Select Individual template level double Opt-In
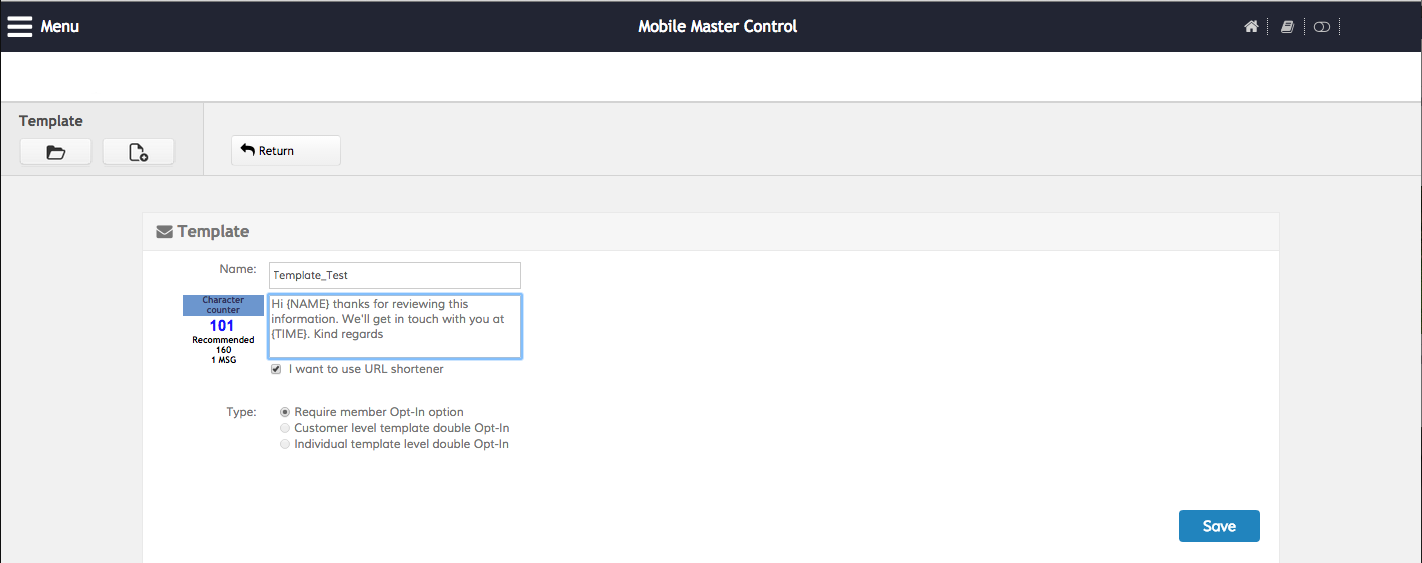1422x563 pixels. pyautogui.click(x=285, y=444)
